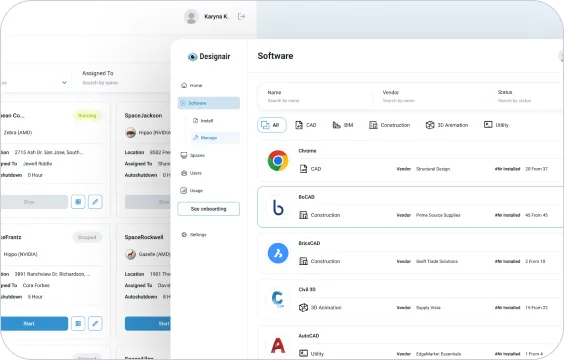Click the Prime Source Supplies vendor text

[438, 215]
